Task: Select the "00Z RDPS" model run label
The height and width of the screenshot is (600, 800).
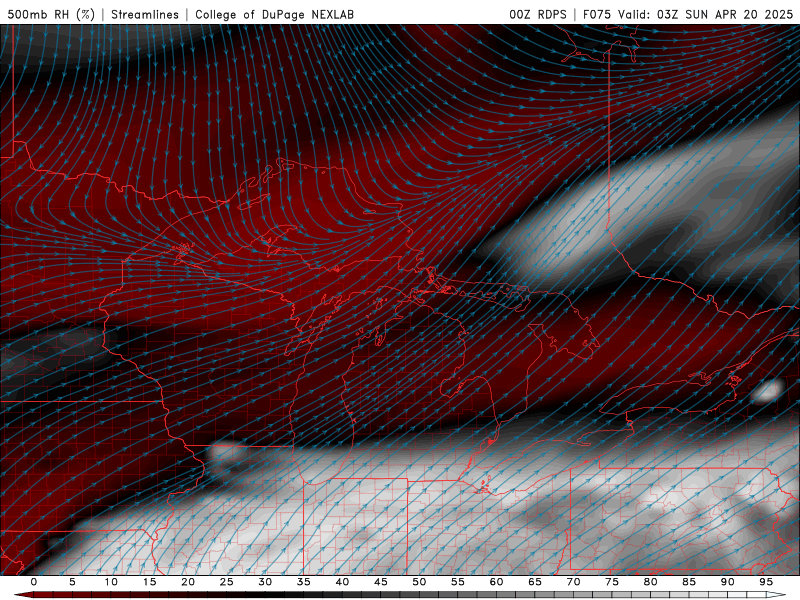Action: point(538,14)
